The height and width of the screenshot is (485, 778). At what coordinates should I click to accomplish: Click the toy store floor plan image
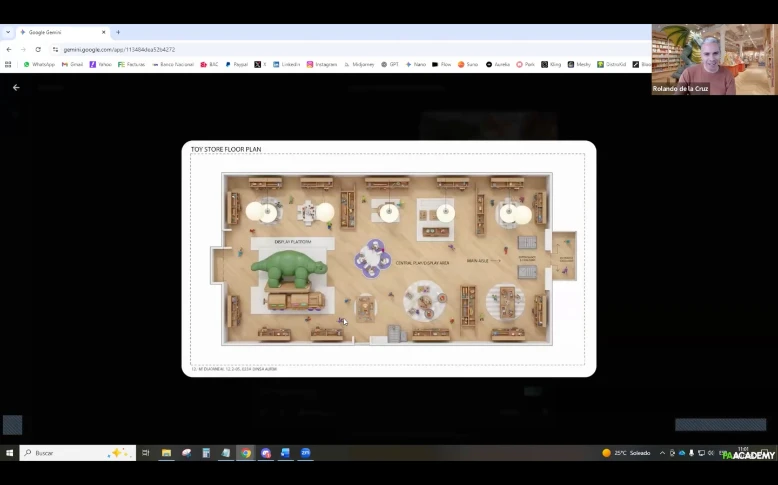coord(388,258)
